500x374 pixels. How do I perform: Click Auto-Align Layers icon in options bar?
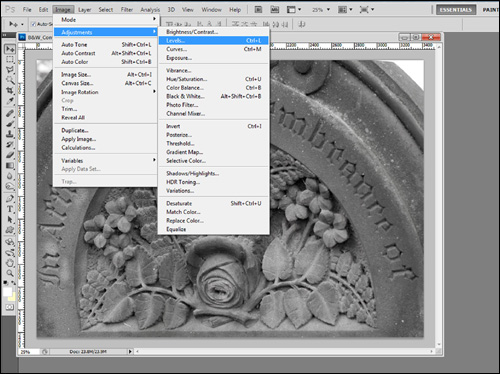[x=302, y=24]
